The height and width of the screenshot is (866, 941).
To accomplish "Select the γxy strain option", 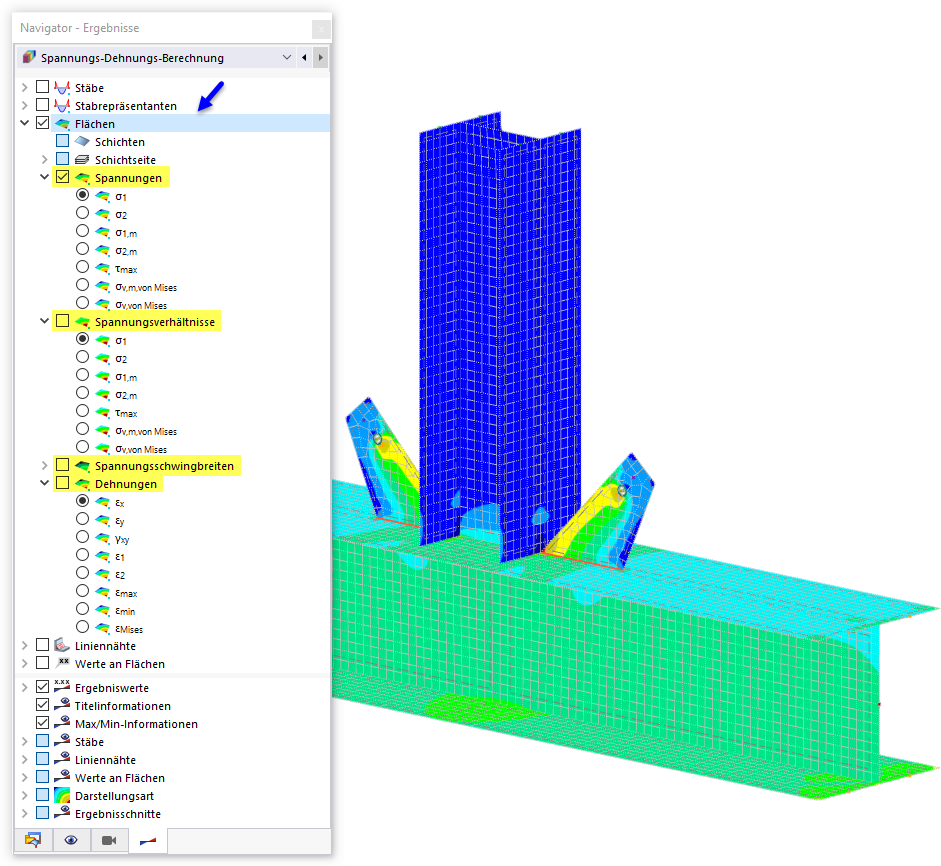I will point(82,537).
